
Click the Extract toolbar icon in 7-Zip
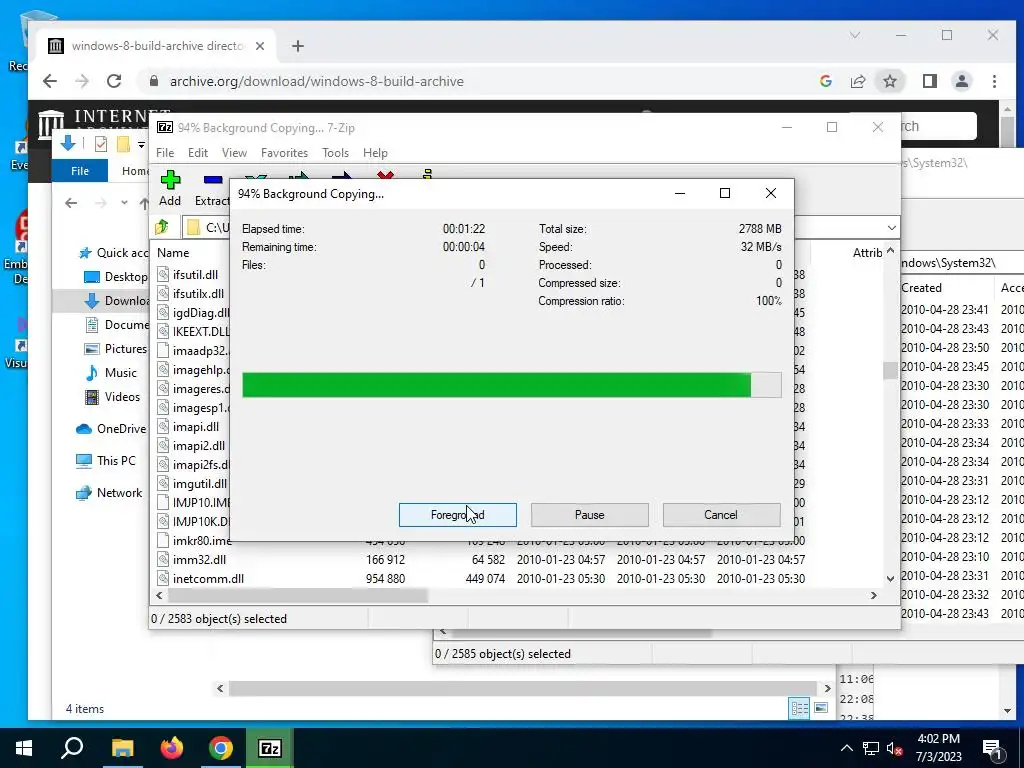(213, 189)
